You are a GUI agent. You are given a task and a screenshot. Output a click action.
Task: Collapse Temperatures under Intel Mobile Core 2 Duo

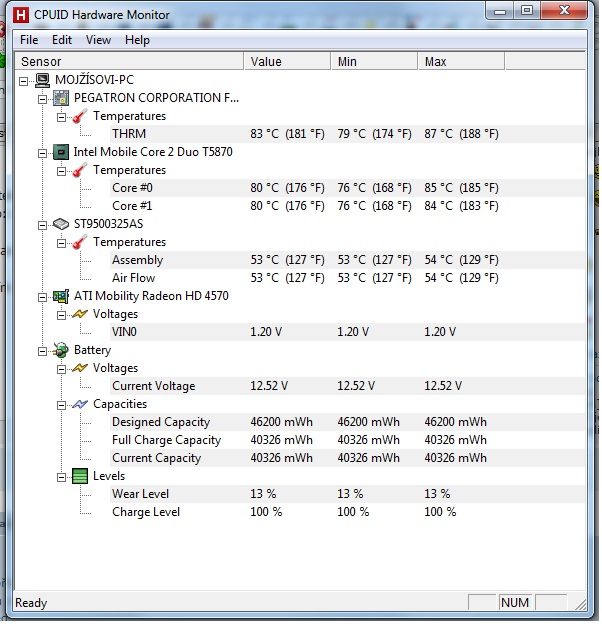point(61,171)
